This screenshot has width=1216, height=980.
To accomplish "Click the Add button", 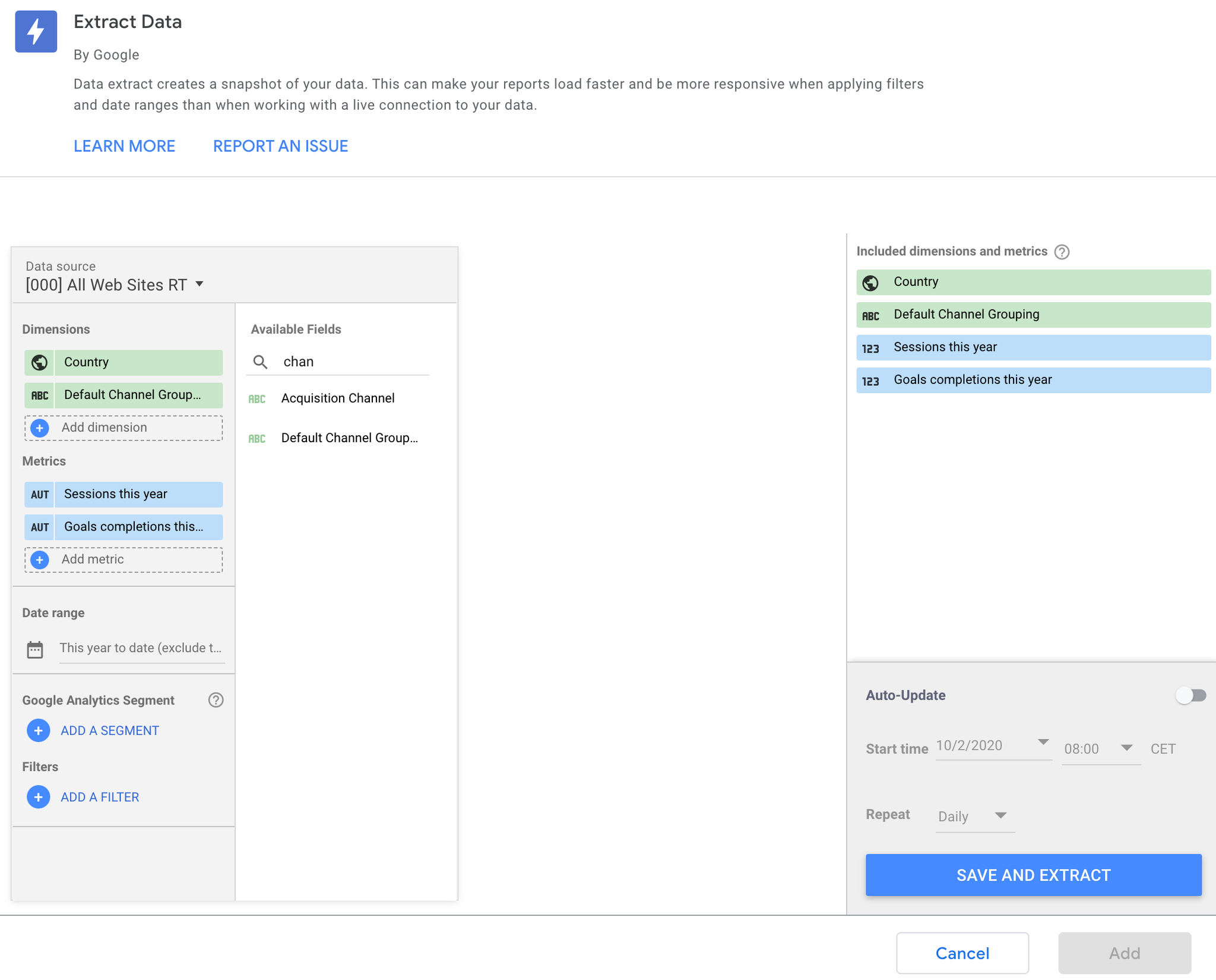I will (x=1125, y=953).
